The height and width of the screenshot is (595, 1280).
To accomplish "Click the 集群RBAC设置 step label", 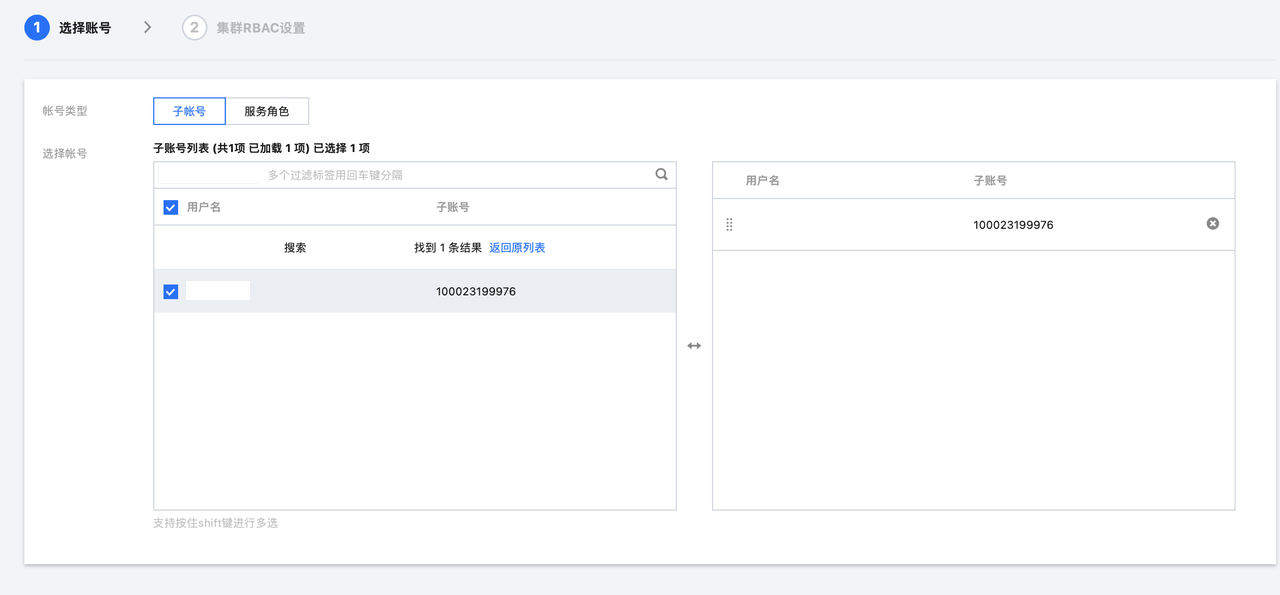I will point(260,28).
